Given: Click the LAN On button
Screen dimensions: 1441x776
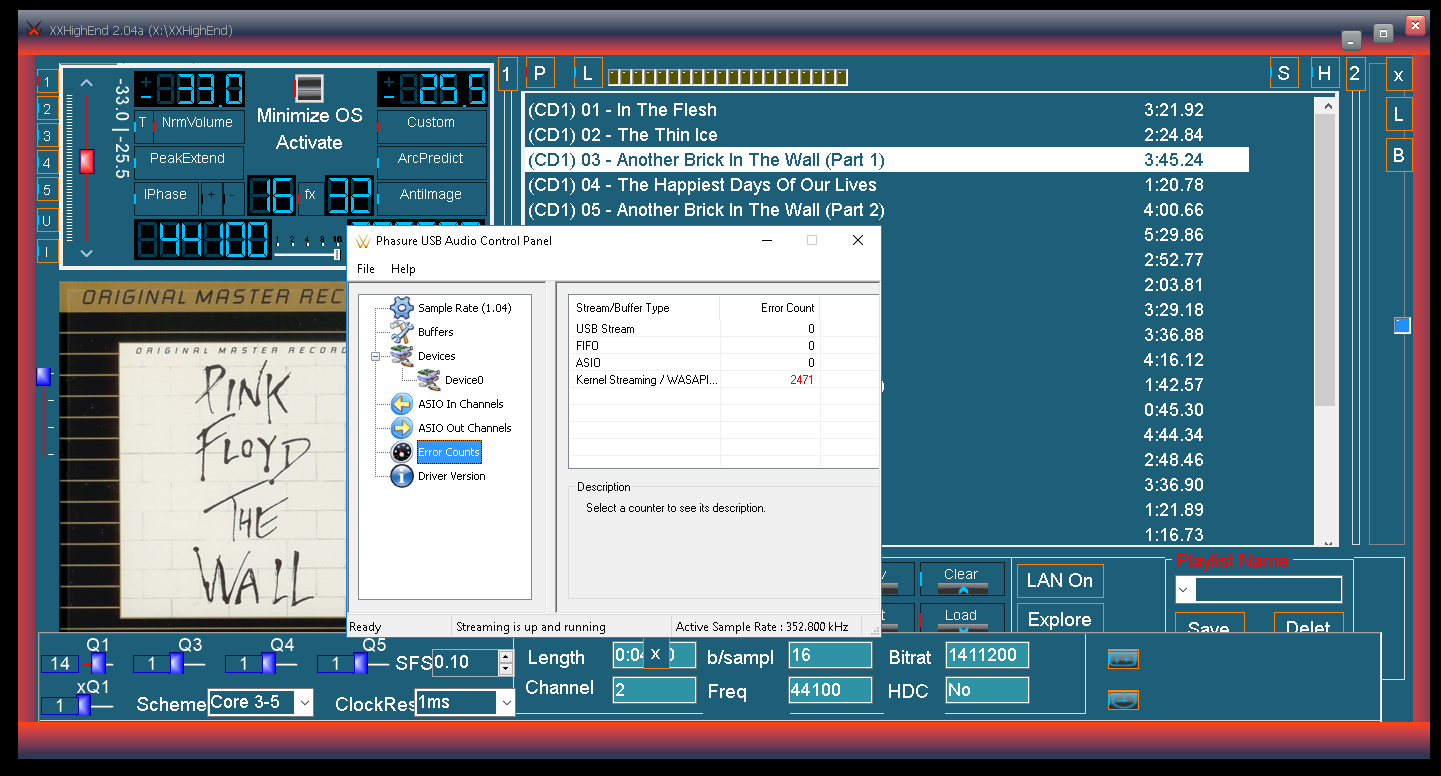Looking at the screenshot, I should tap(1060, 581).
